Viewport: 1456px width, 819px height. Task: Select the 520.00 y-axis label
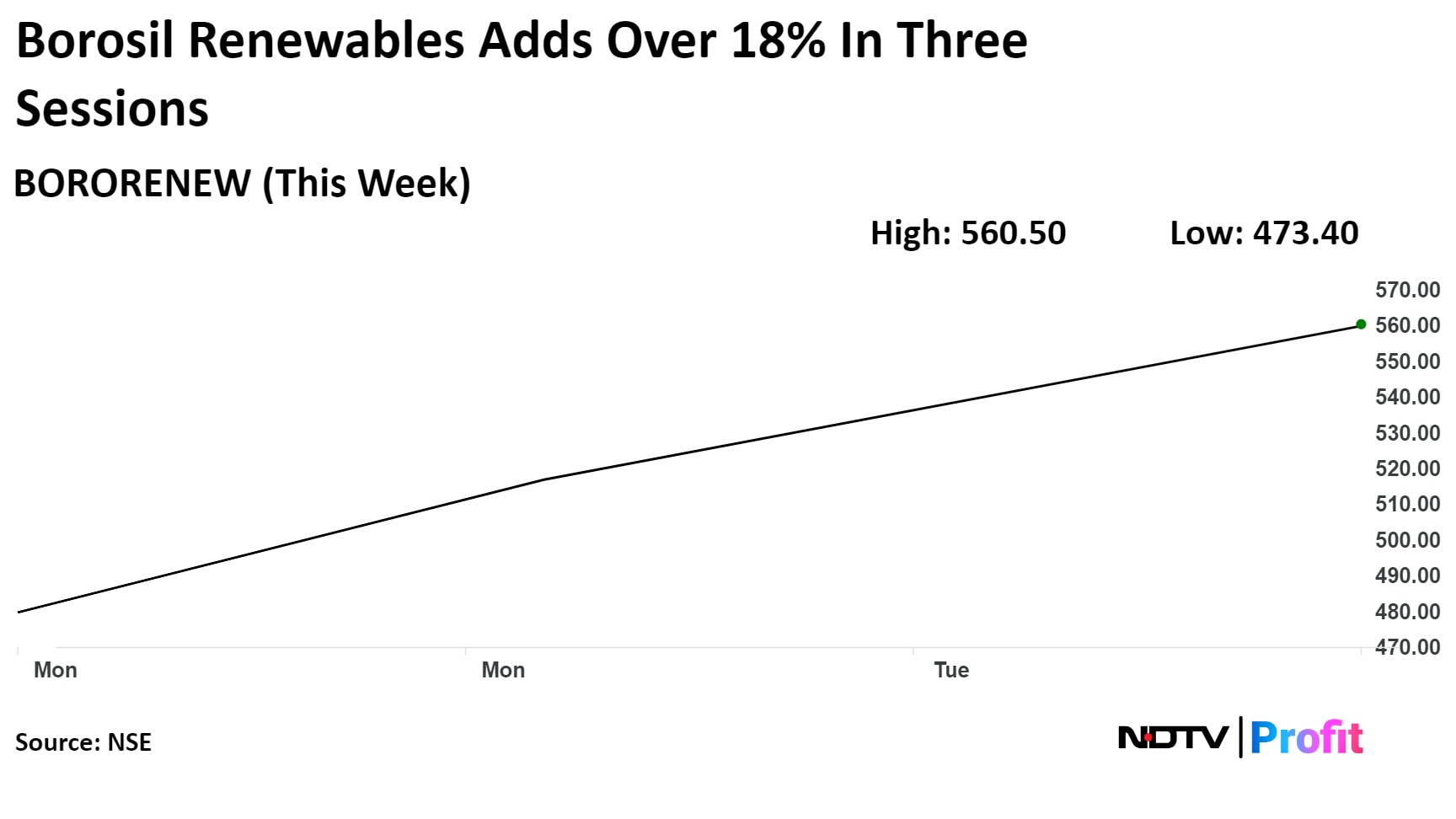[1407, 468]
